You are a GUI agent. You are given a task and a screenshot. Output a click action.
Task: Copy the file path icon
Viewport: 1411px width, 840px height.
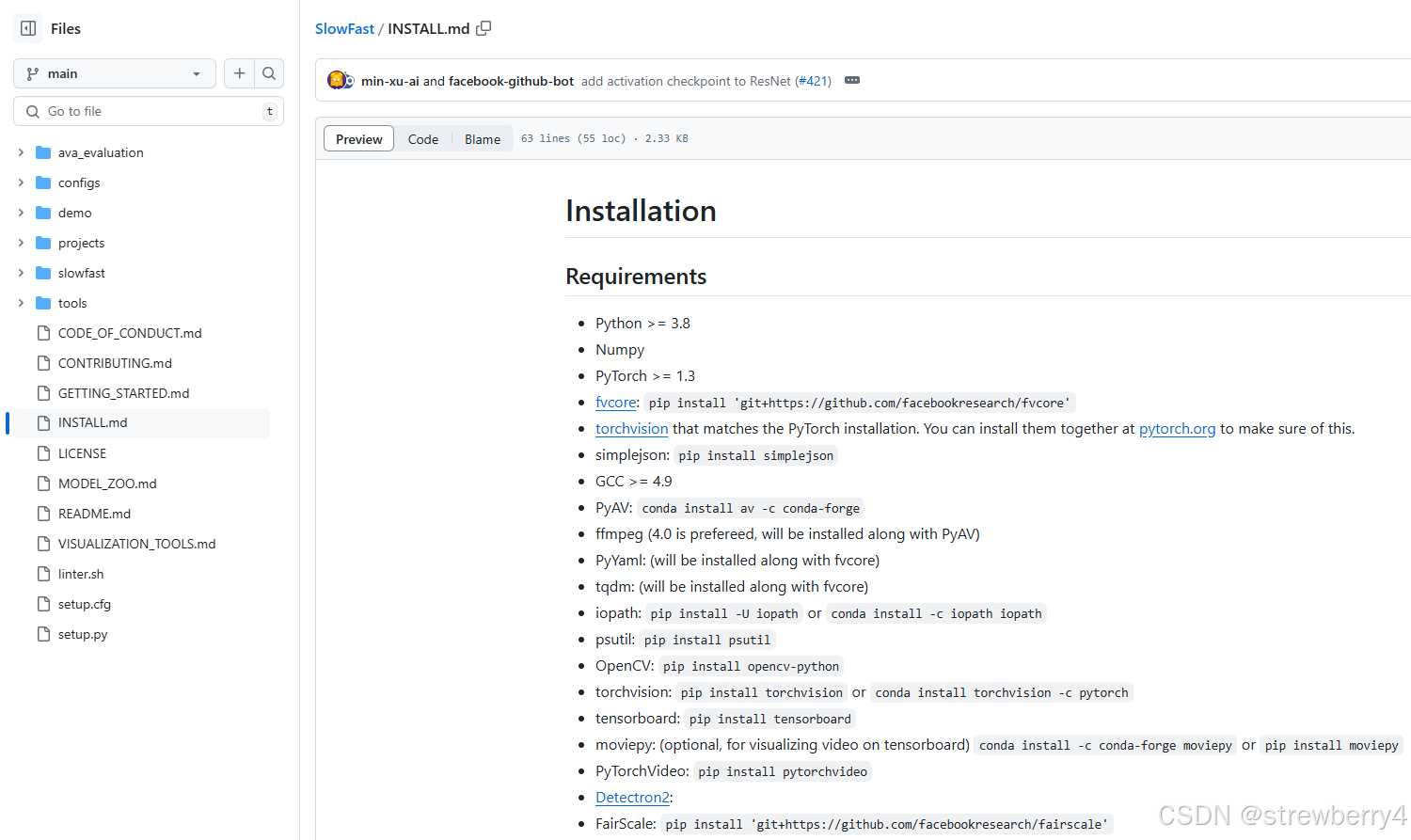coord(484,28)
